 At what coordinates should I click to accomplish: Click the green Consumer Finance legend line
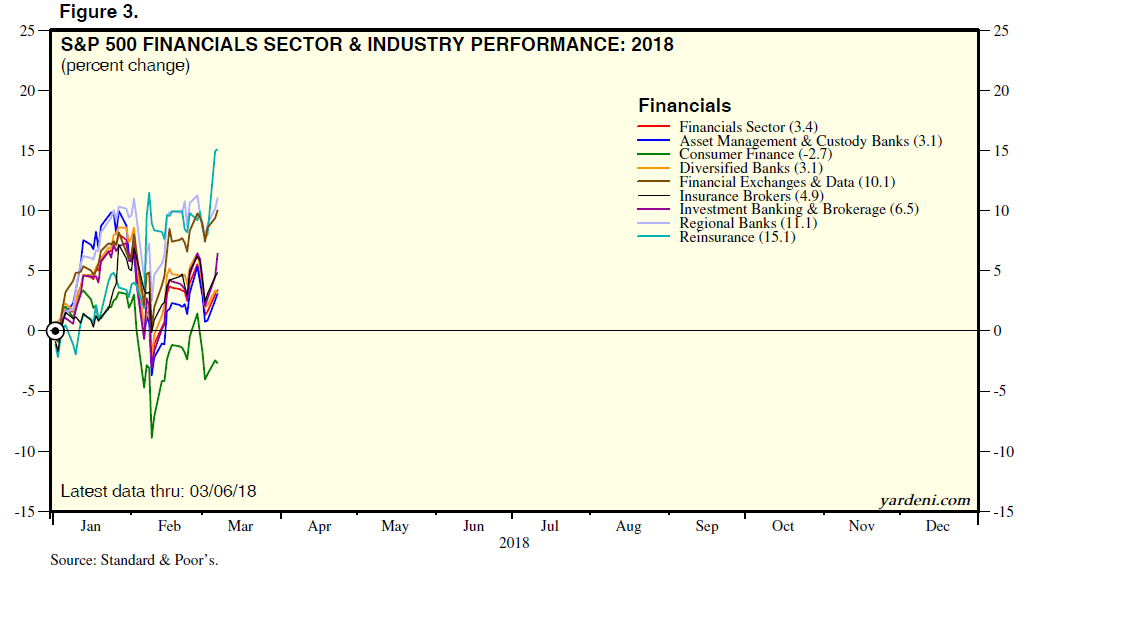[x=653, y=155]
